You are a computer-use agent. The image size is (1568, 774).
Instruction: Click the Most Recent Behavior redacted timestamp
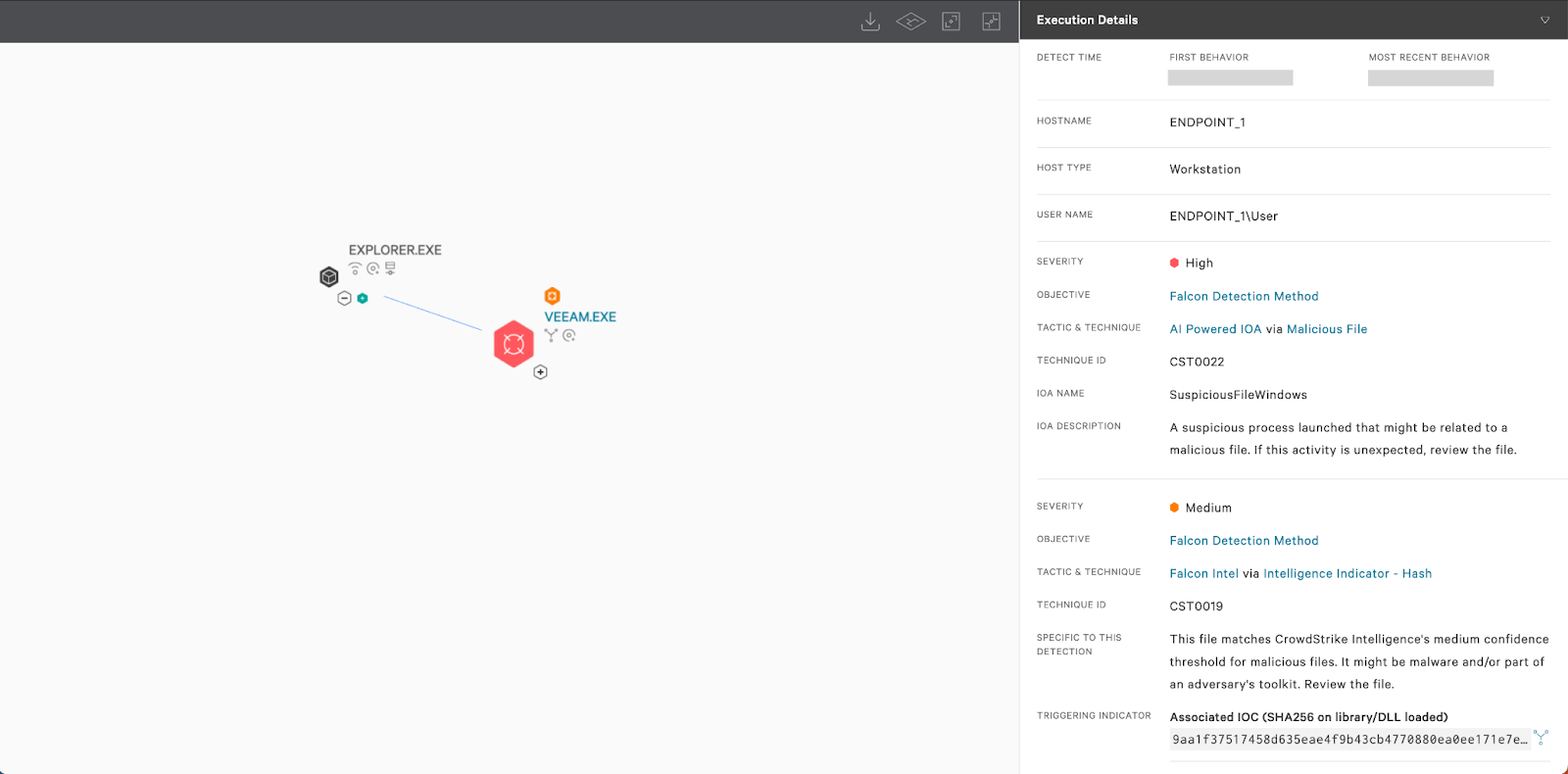coord(1431,77)
